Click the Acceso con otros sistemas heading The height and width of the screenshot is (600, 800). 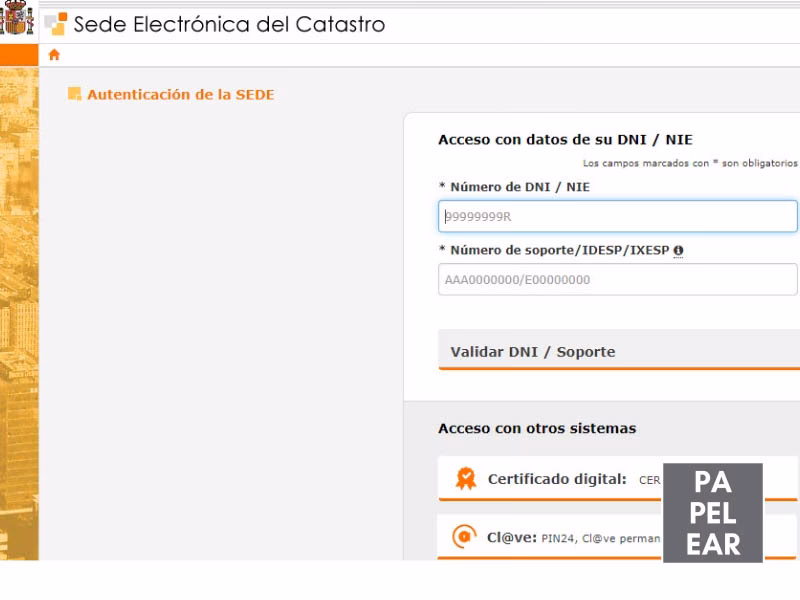(x=537, y=427)
